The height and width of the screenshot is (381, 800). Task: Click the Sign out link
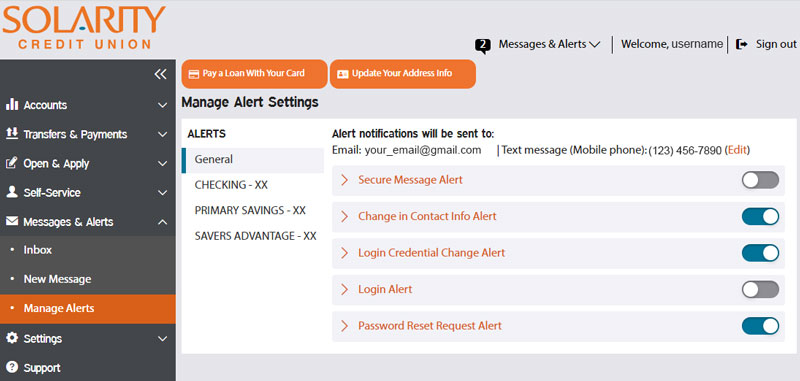pyautogui.click(x=776, y=44)
